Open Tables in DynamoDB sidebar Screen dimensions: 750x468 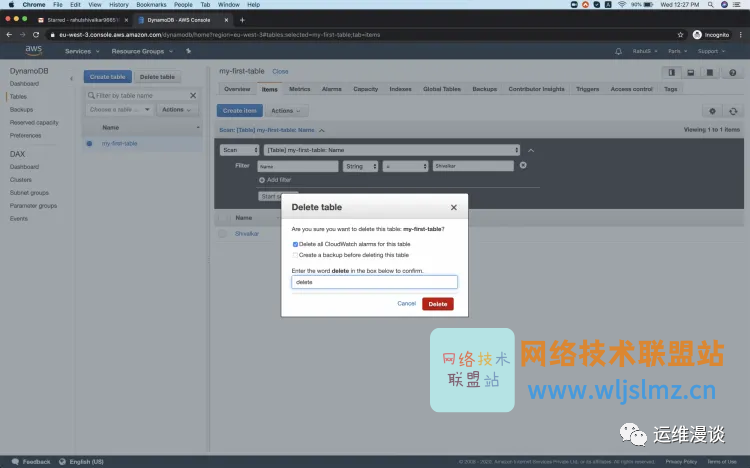(x=18, y=97)
